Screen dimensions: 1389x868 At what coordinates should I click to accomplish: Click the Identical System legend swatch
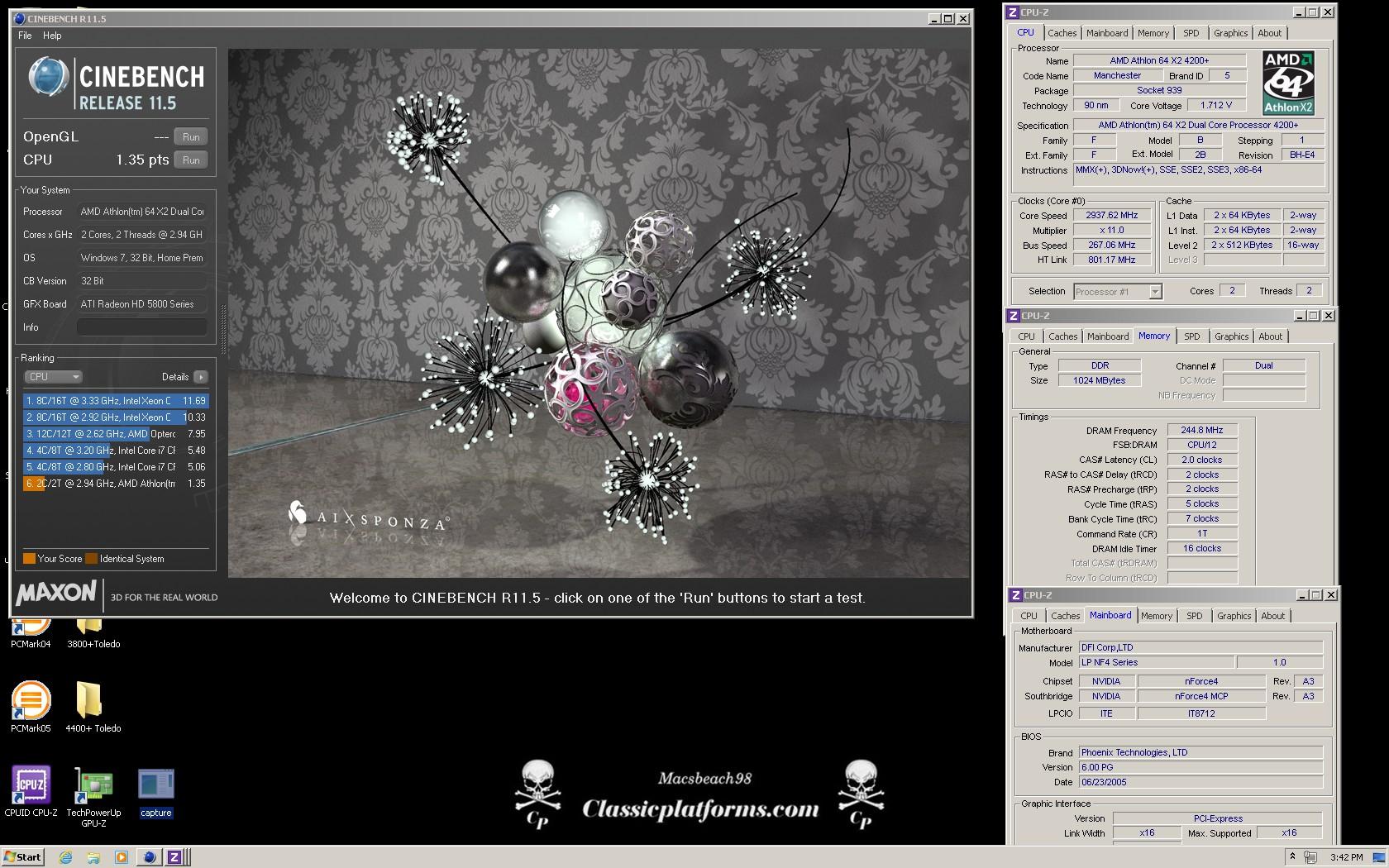click(92, 559)
